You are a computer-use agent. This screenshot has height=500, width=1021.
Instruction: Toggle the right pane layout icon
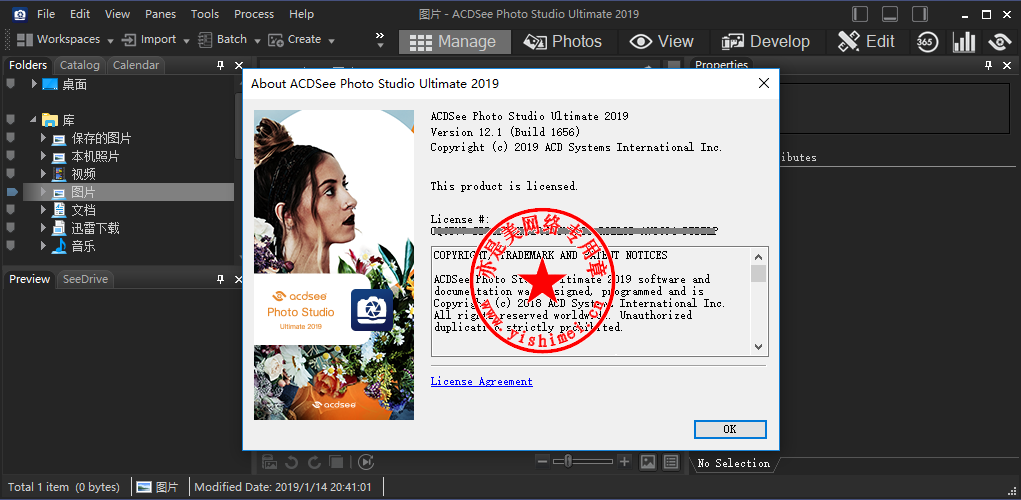pos(920,14)
